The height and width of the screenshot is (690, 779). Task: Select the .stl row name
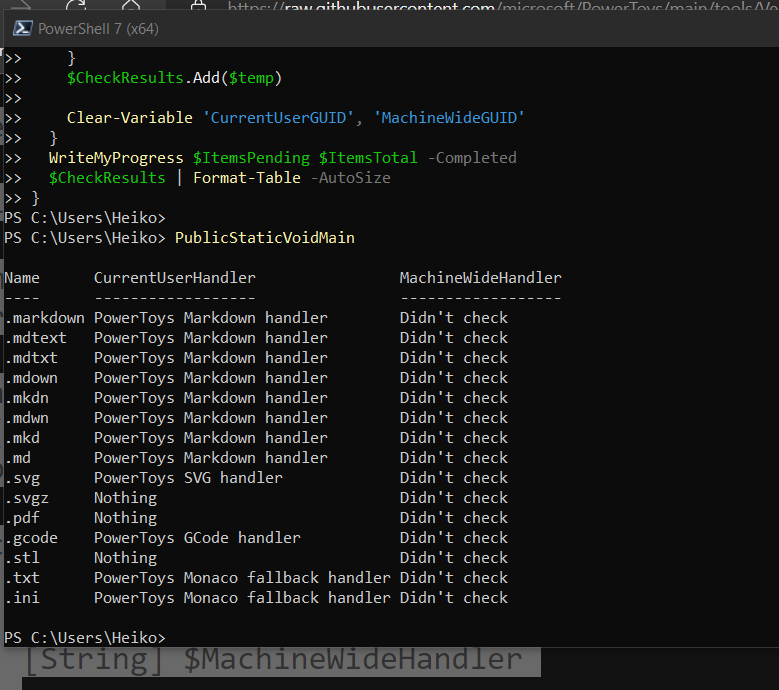(22, 558)
